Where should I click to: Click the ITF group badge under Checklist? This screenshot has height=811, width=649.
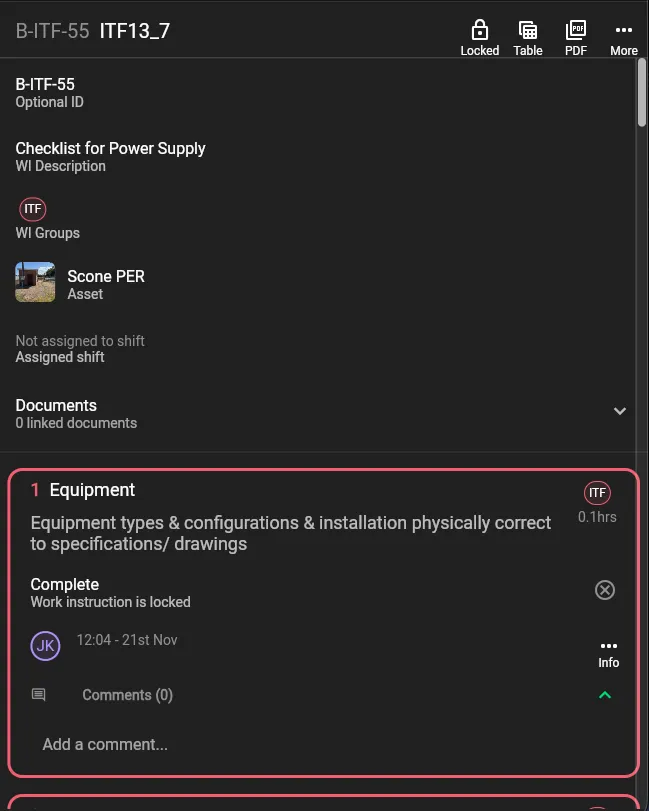point(33,209)
